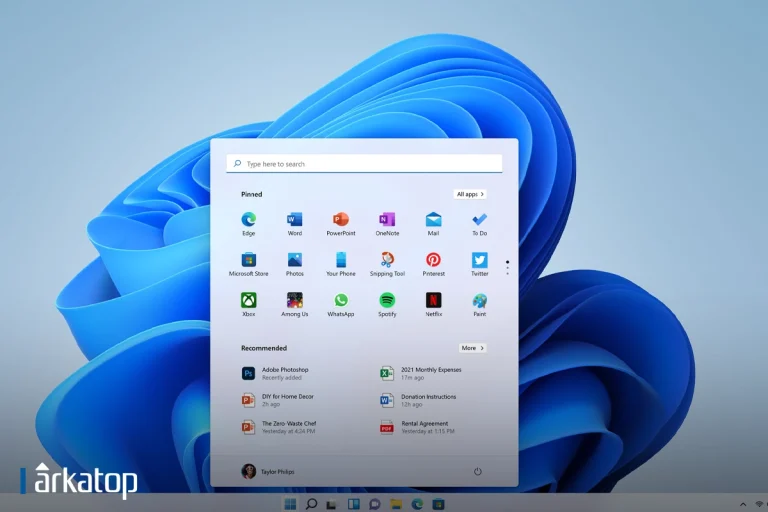
Task: Launch Word from pinned apps
Action: coord(294,223)
